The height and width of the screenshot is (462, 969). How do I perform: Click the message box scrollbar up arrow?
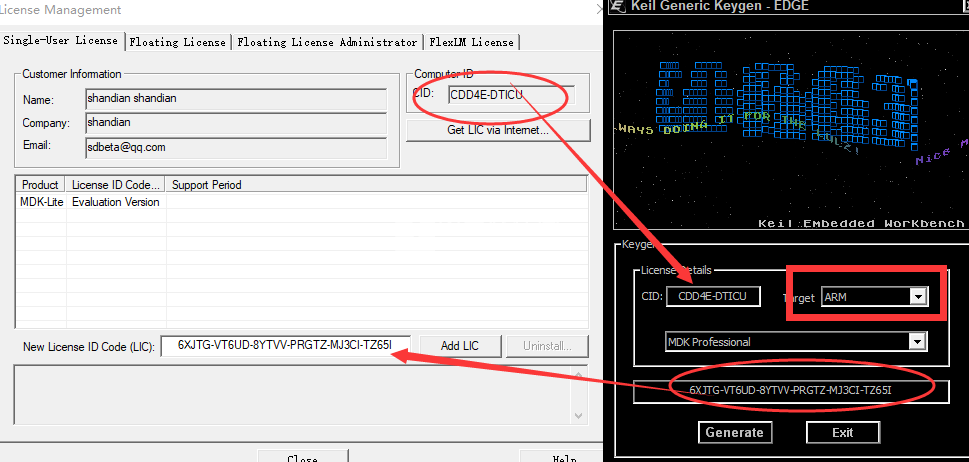(578, 375)
